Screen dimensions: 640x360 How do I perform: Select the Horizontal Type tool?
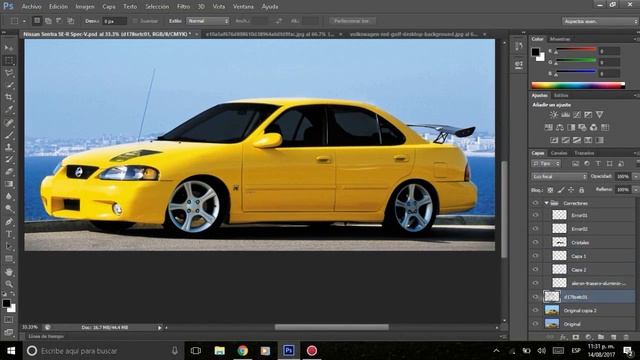9,234
